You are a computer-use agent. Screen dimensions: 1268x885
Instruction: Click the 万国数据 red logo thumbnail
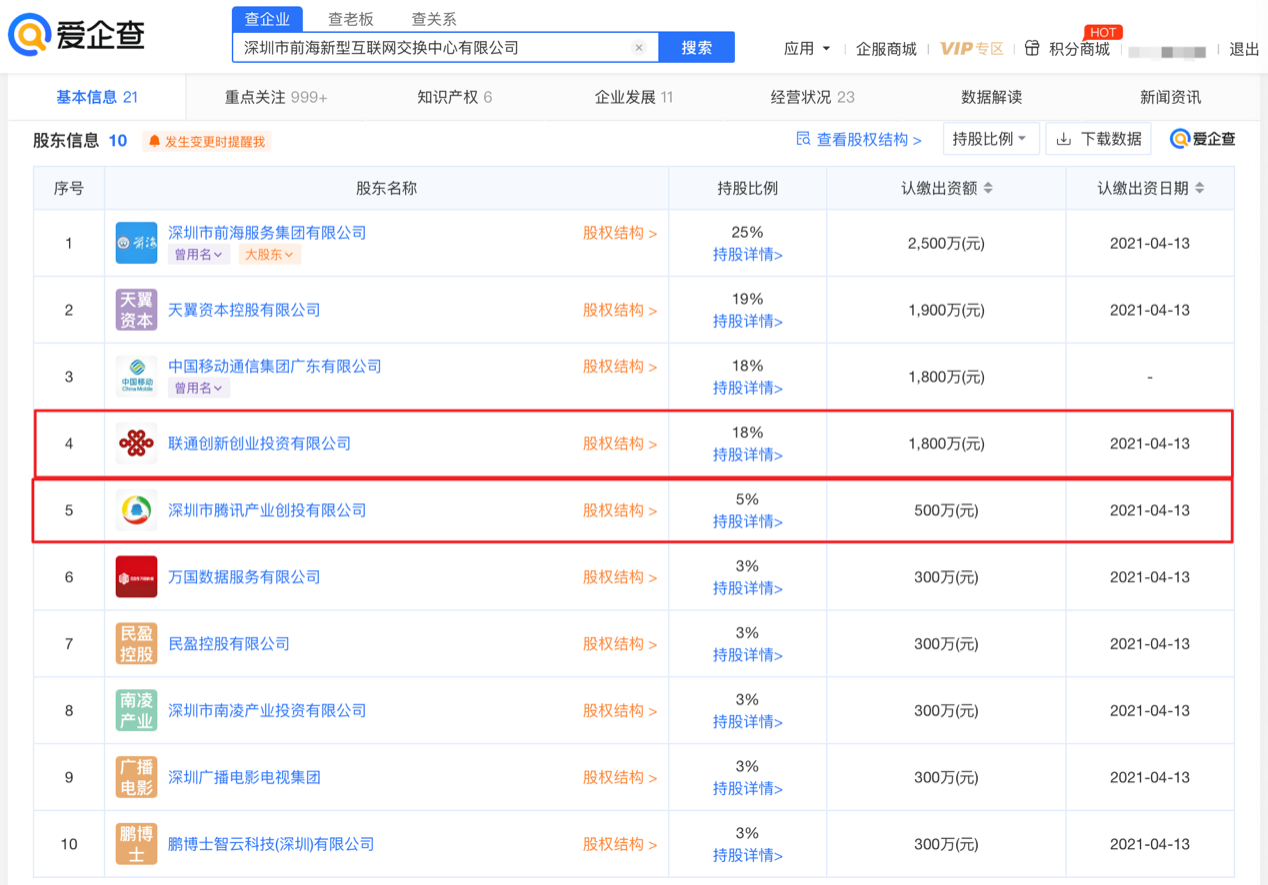pos(136,577)
